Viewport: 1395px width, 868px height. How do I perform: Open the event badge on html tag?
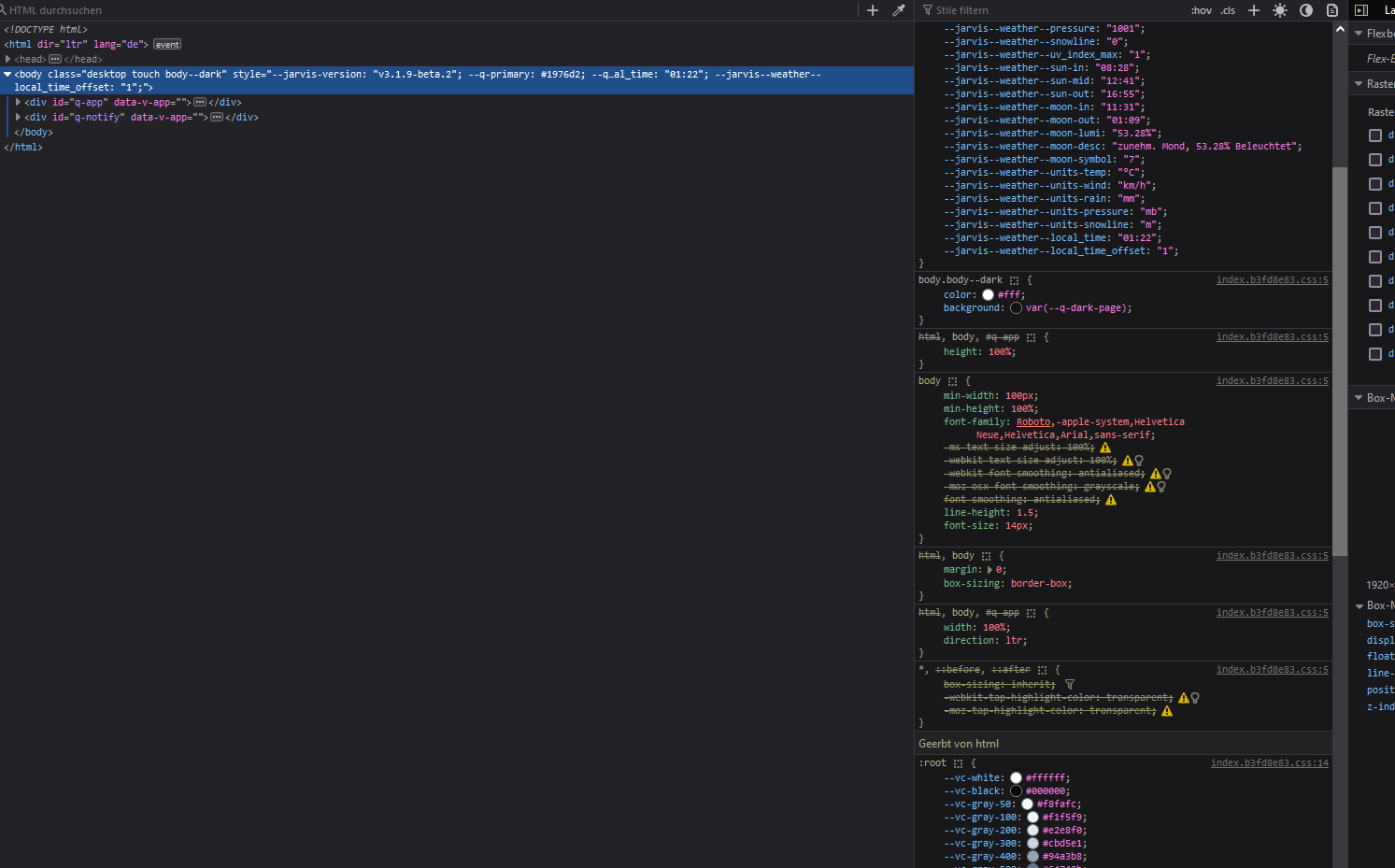167,45
